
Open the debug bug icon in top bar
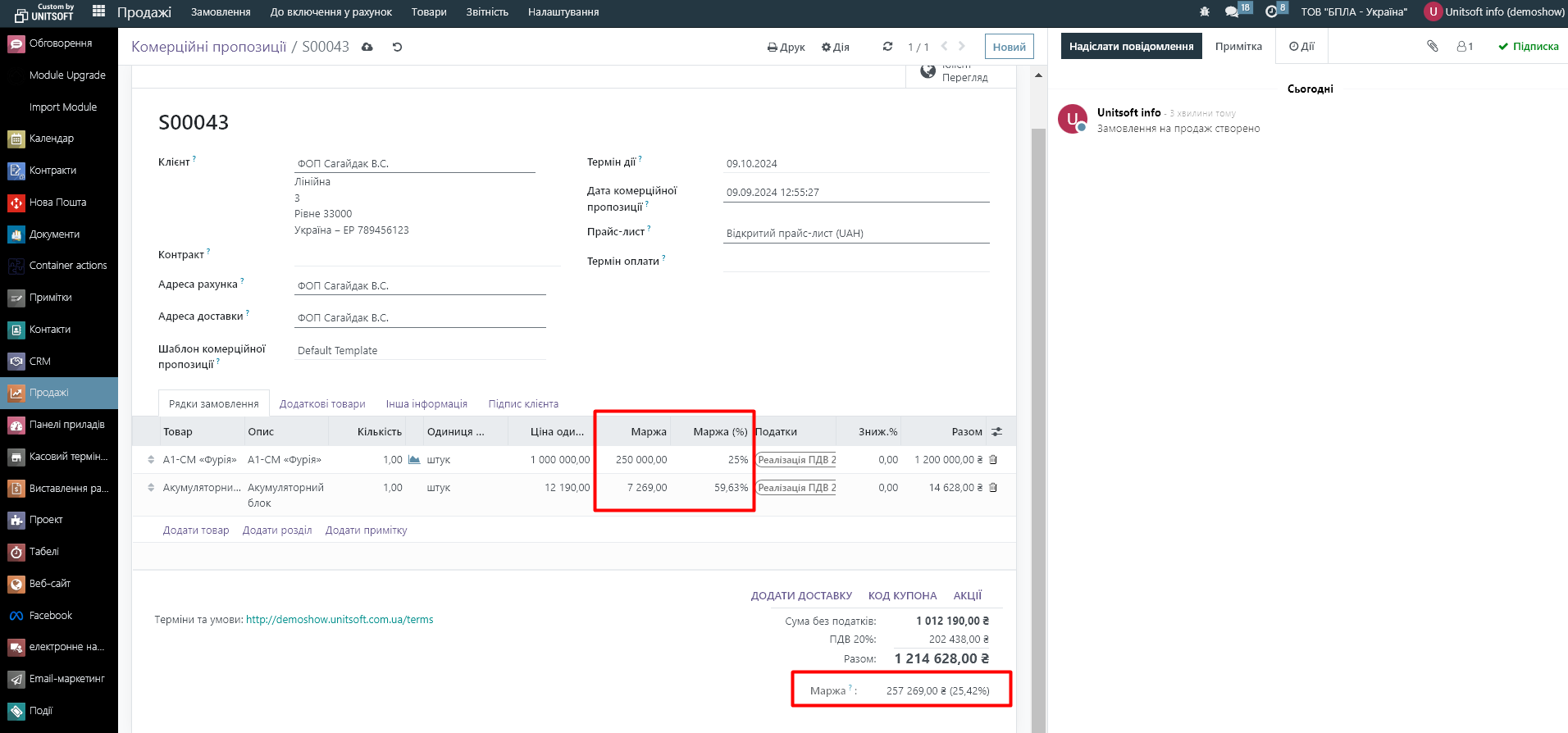tap(1204, 12)
